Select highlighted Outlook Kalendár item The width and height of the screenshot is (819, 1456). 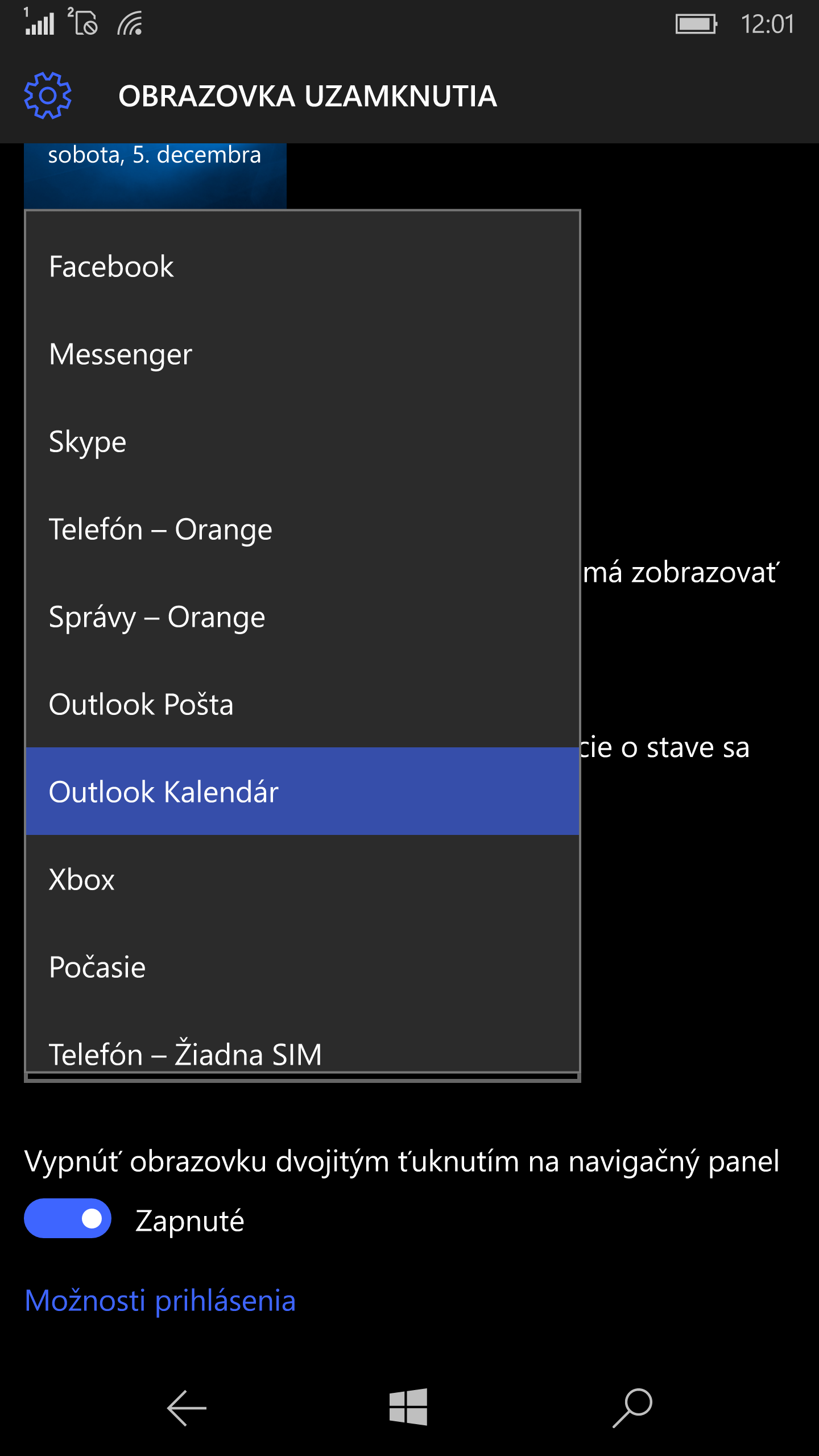(x=303, y=792)
